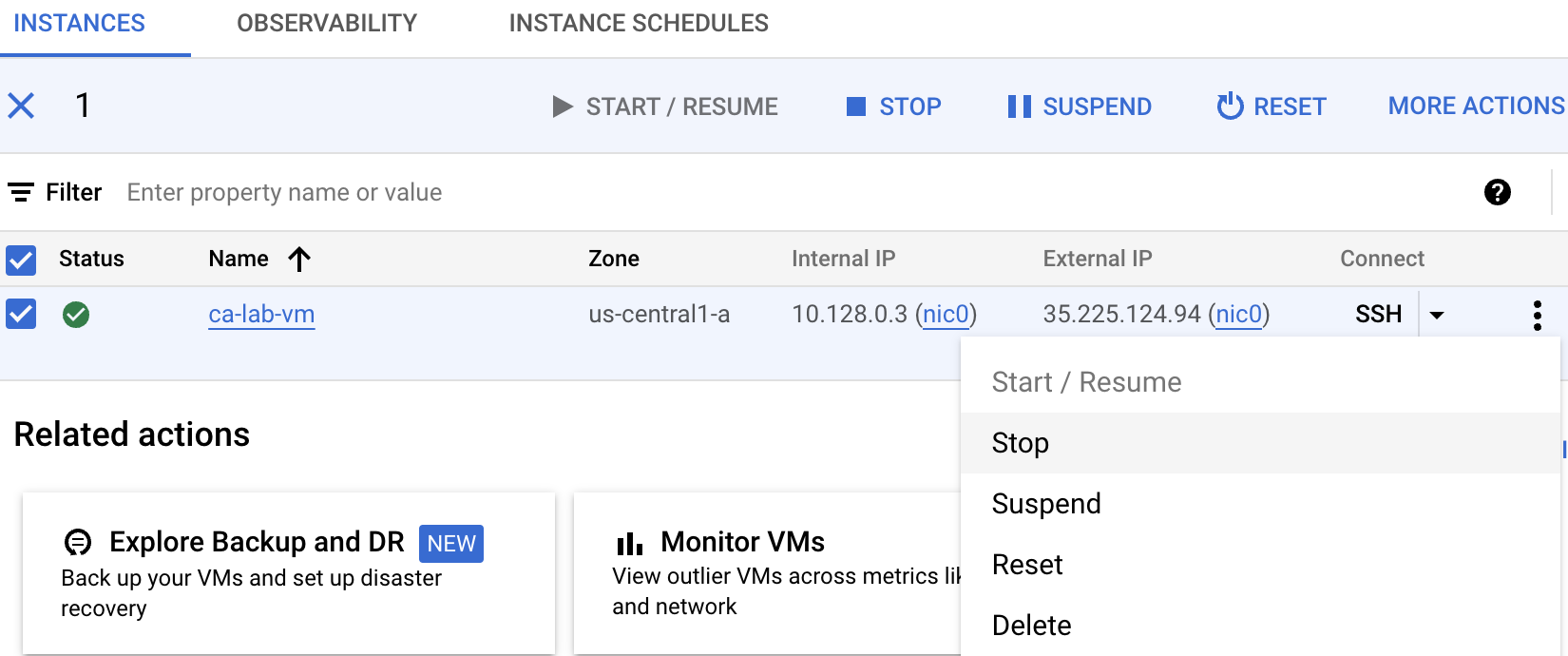Click the Name column sort arrow

point(299,259)
